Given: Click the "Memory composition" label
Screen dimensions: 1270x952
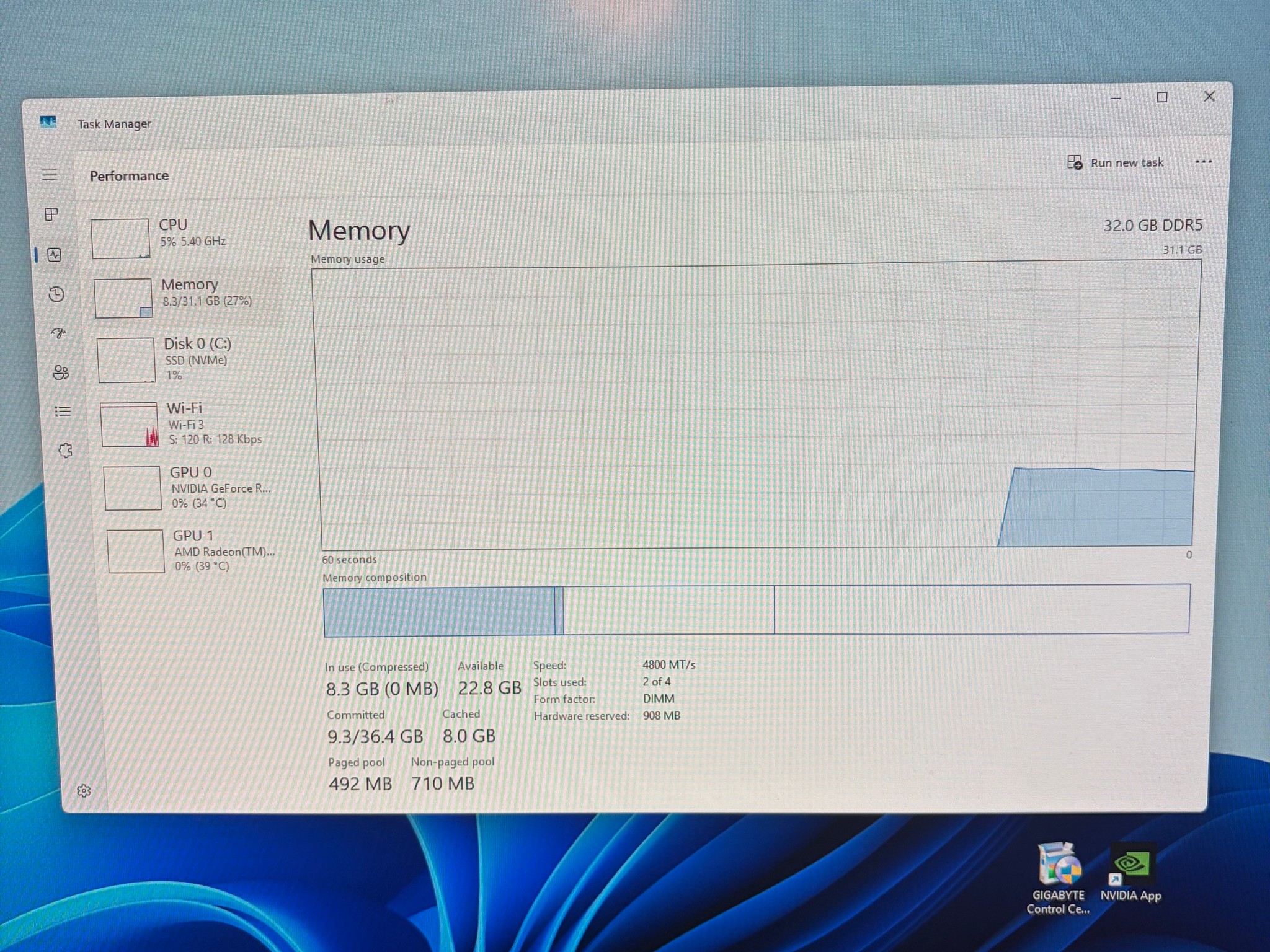Looking at the screenshot, I should [375, 578].
